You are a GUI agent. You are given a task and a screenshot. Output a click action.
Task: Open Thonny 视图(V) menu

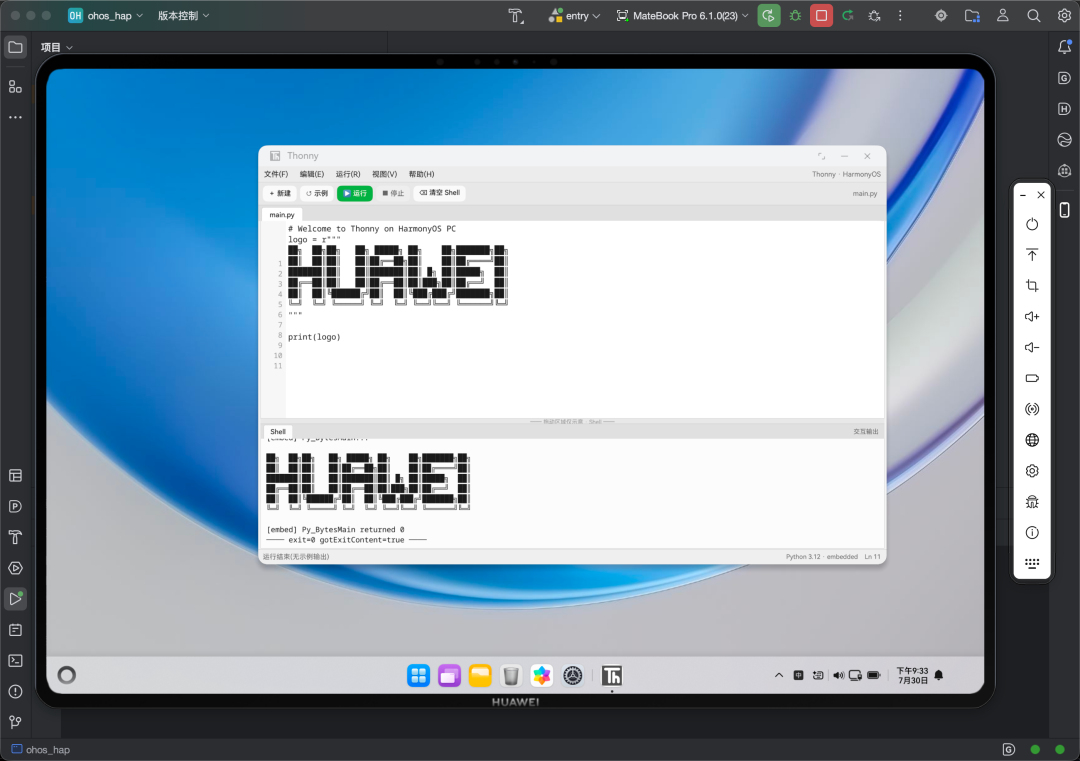384,174
